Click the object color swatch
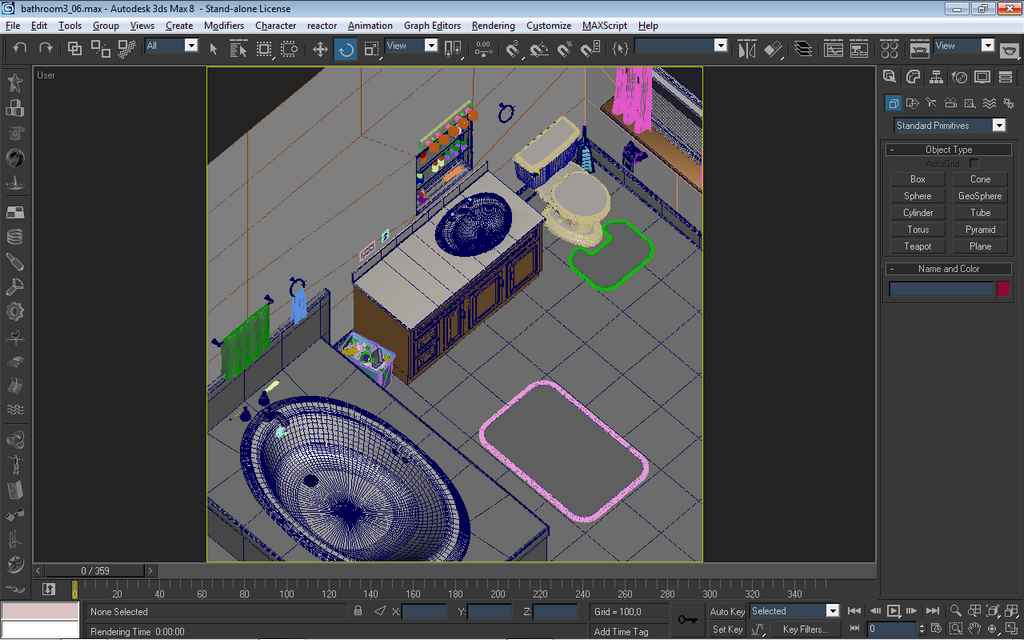This screenshot has width=1024, height=640. (1003, 289)
